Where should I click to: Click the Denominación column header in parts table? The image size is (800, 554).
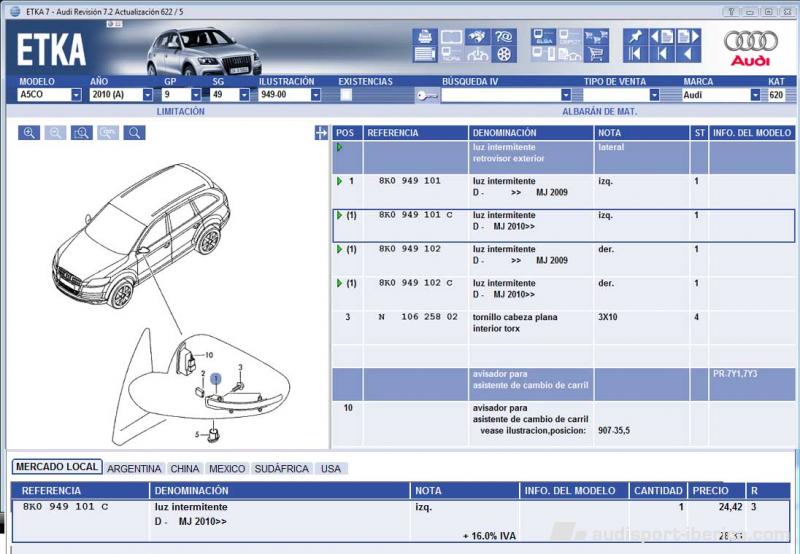[531, 133]
